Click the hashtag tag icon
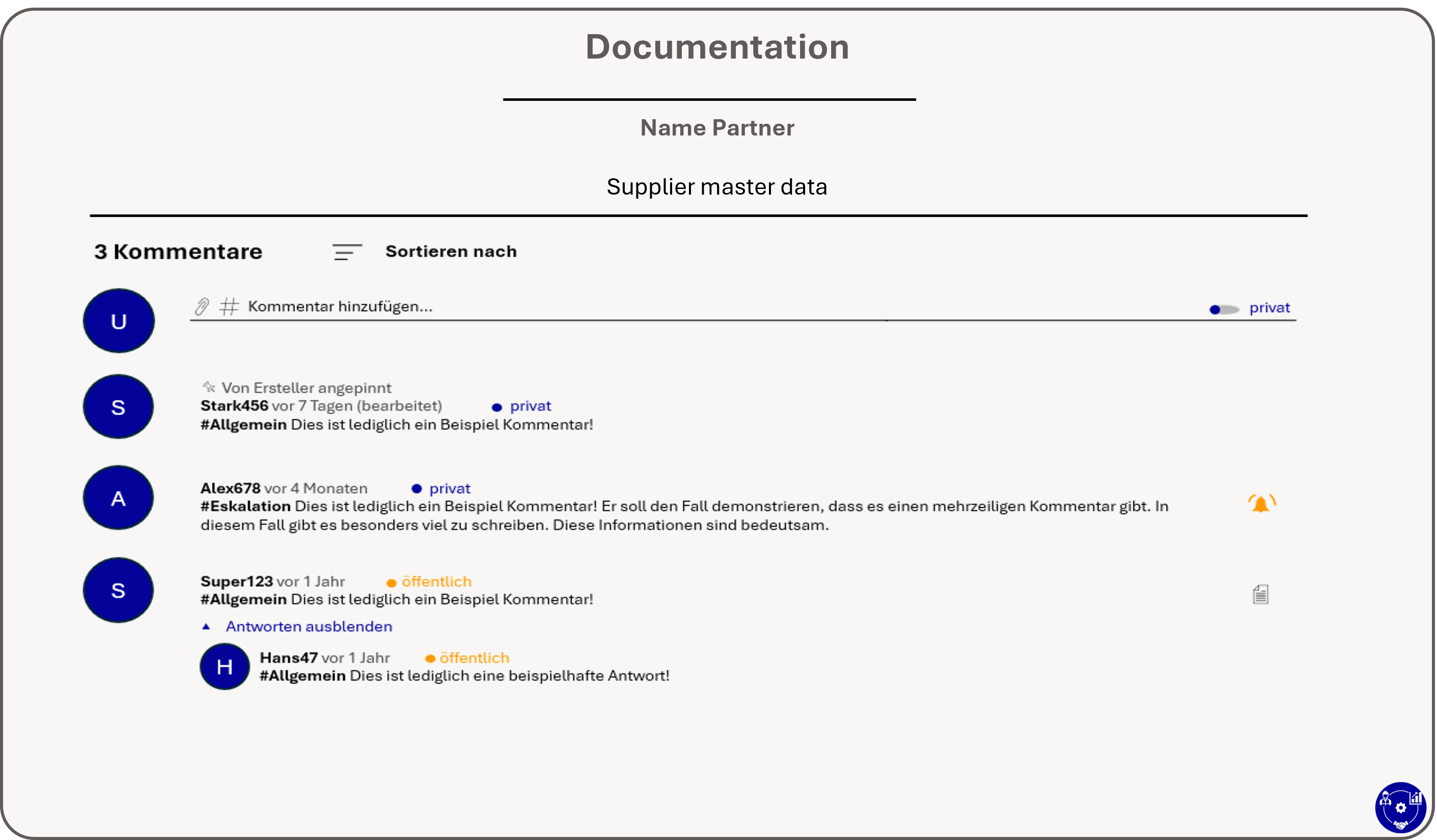Screen dimensions: 1437x840 pyautogui.click(x=229, y=307)
